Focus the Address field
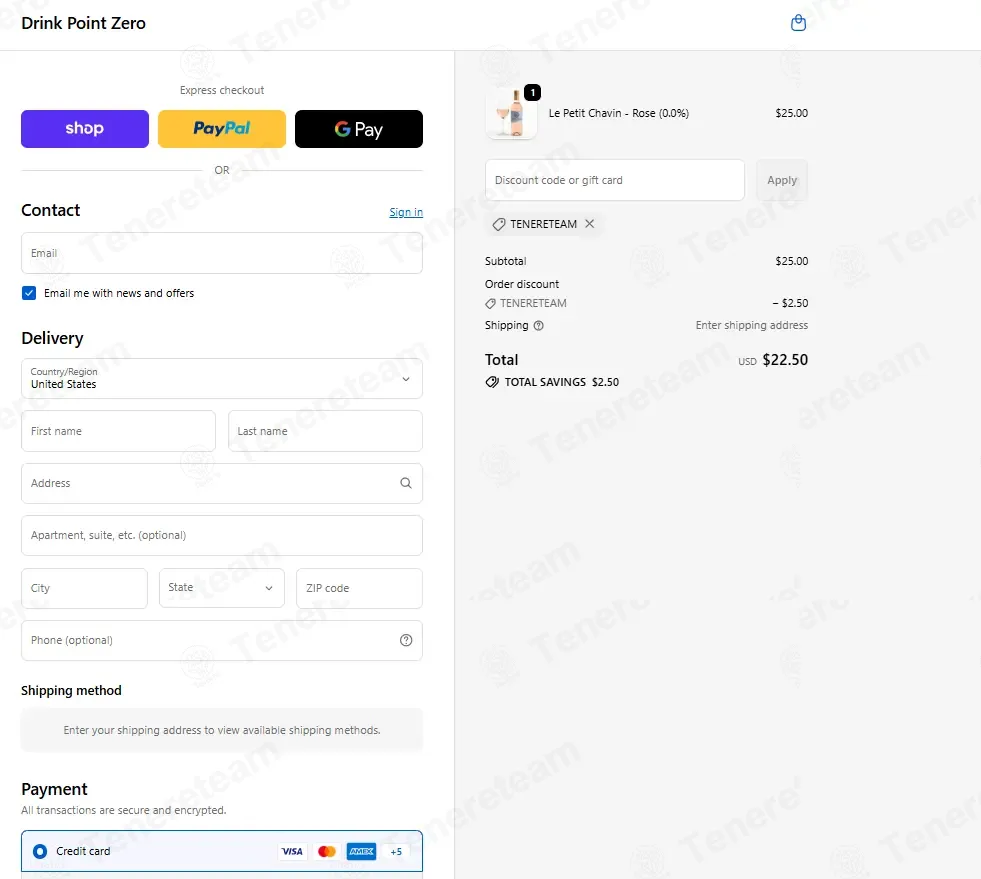This screenshot has height=879, width=981. click(x=221, y=483)
